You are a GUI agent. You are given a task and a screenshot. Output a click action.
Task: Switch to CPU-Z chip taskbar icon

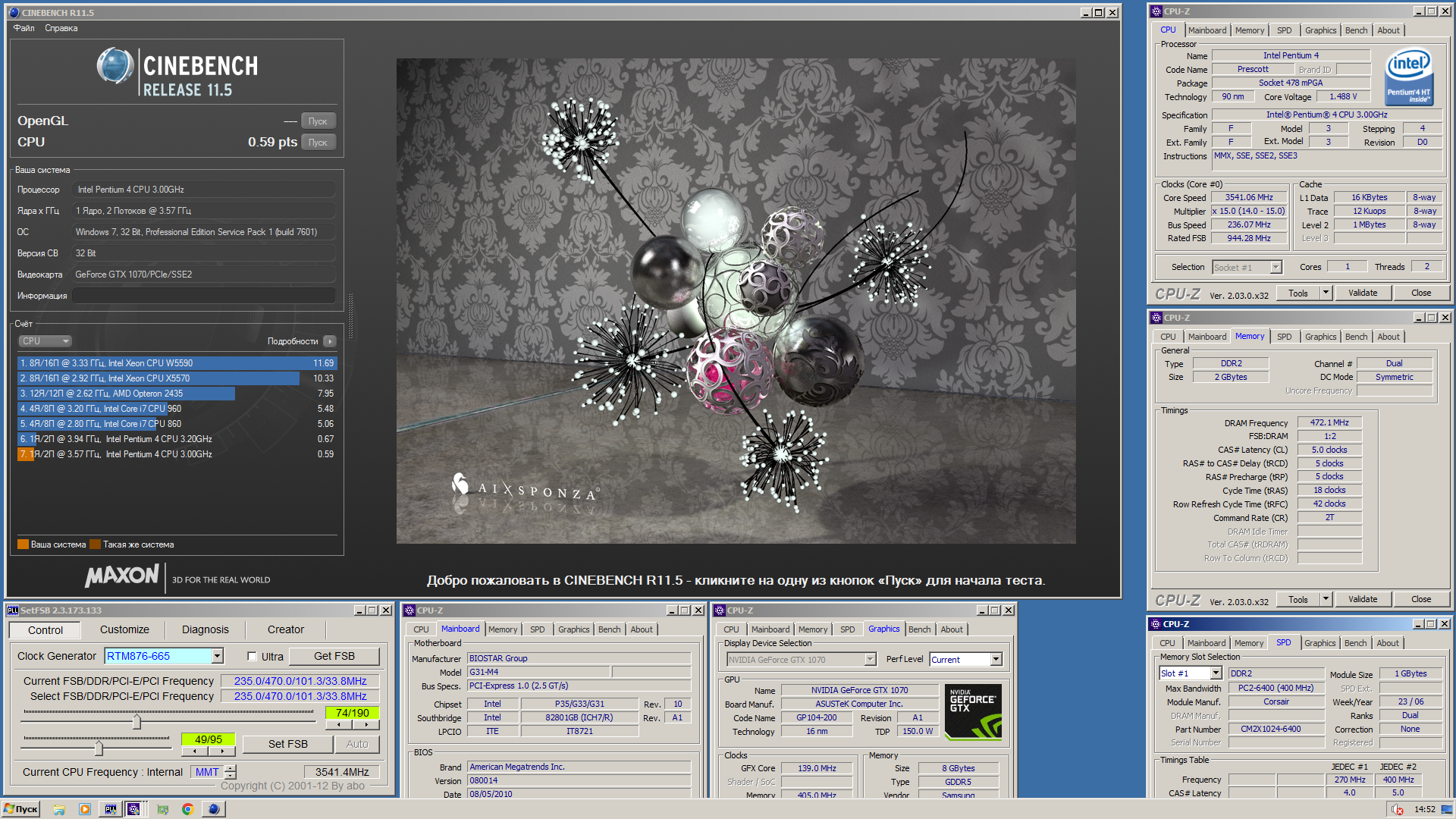pyautogui.click(x=134, y=809)
